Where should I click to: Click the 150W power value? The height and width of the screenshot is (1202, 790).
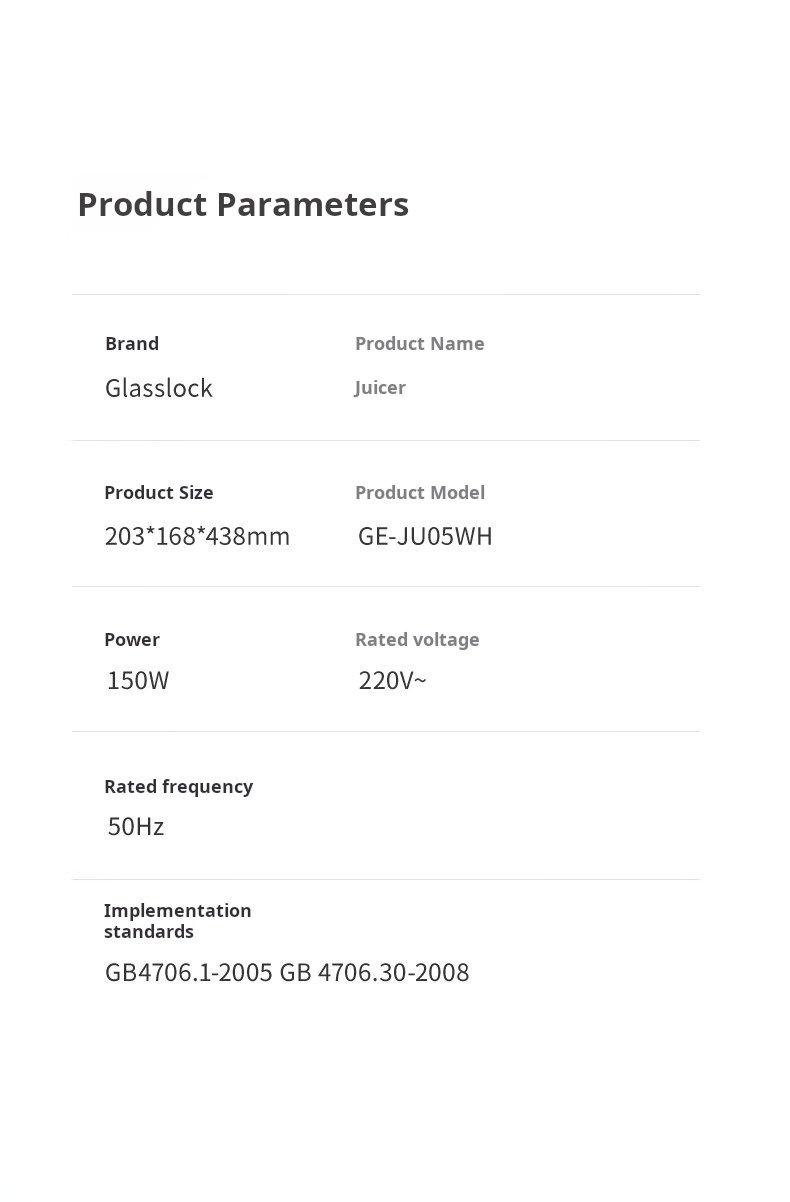click(x=138, y=681)
